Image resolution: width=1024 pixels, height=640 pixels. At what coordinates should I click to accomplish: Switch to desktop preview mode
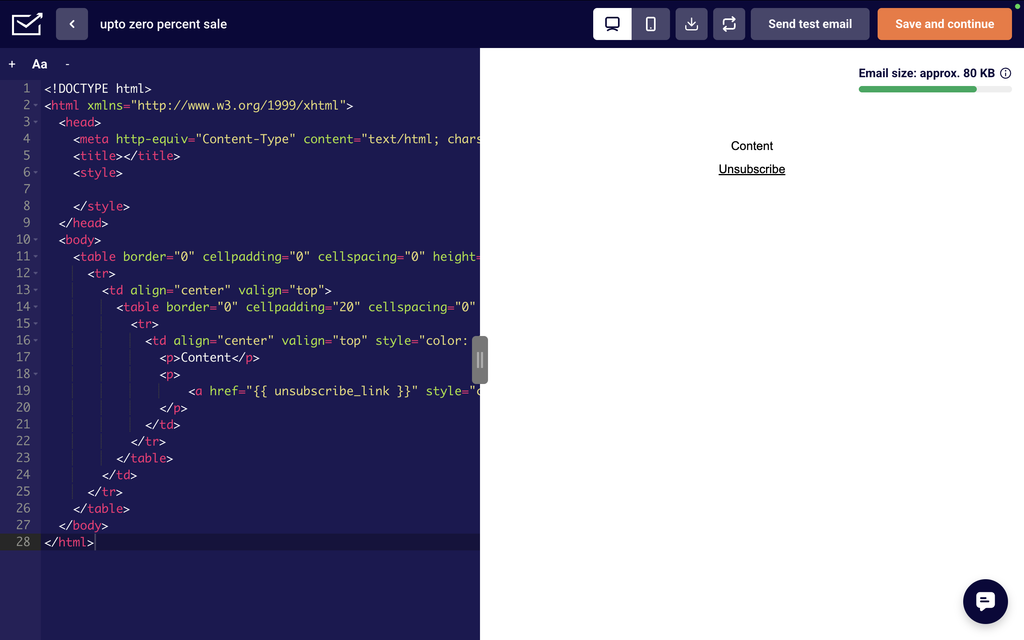click(x=612, y=24)
